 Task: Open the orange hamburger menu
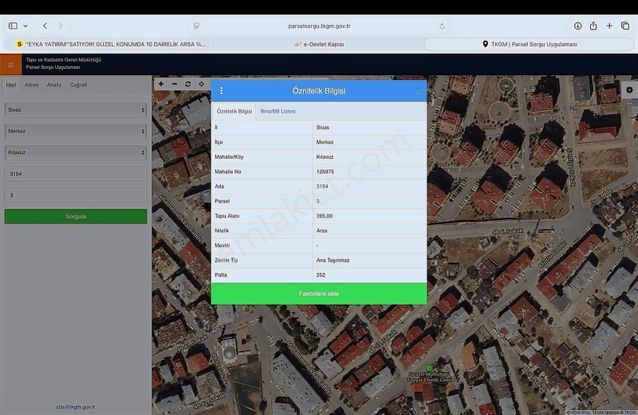11,65
